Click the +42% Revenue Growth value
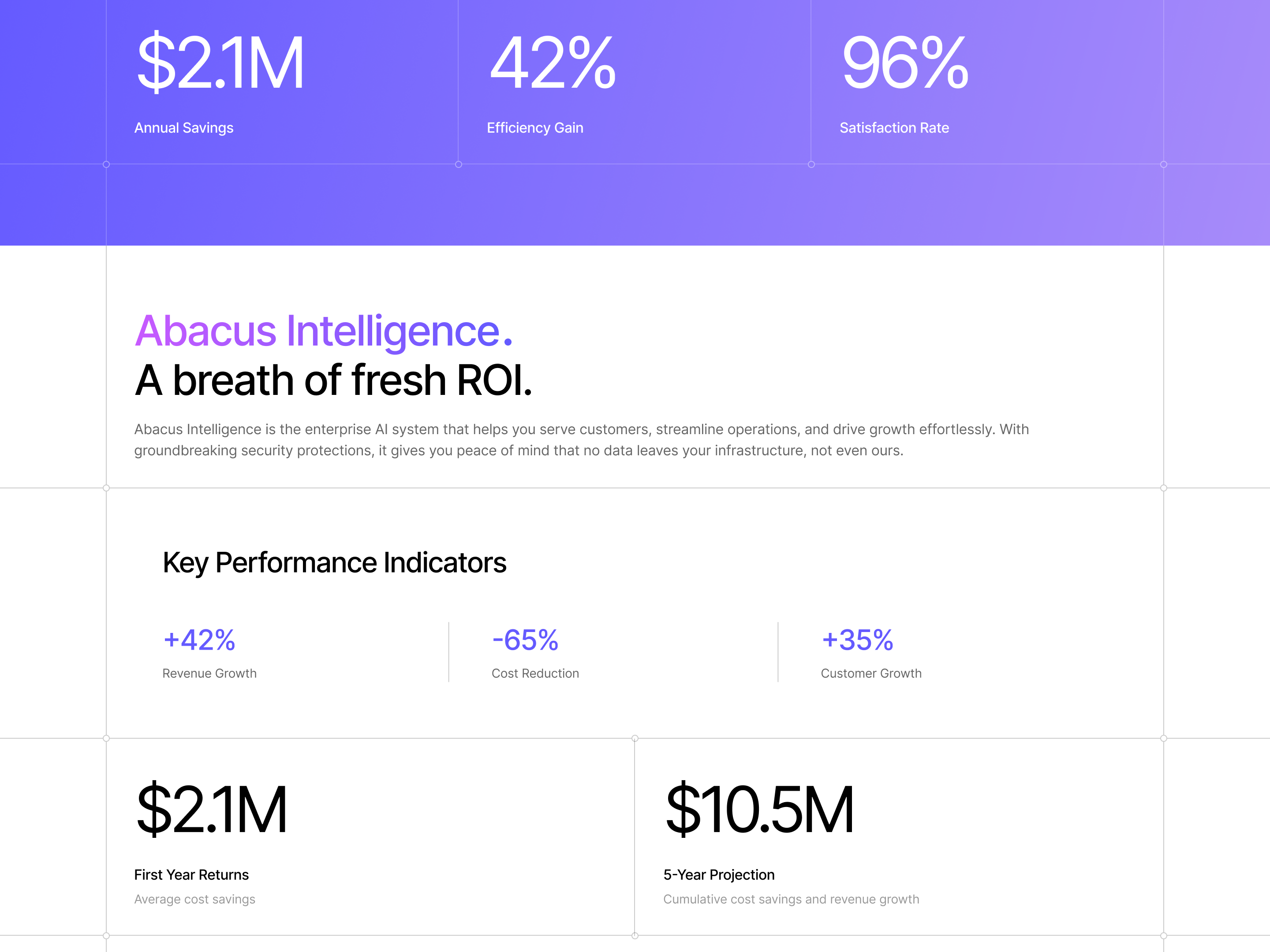Screen dimensions: 1270x952 [x=199, y=640]
